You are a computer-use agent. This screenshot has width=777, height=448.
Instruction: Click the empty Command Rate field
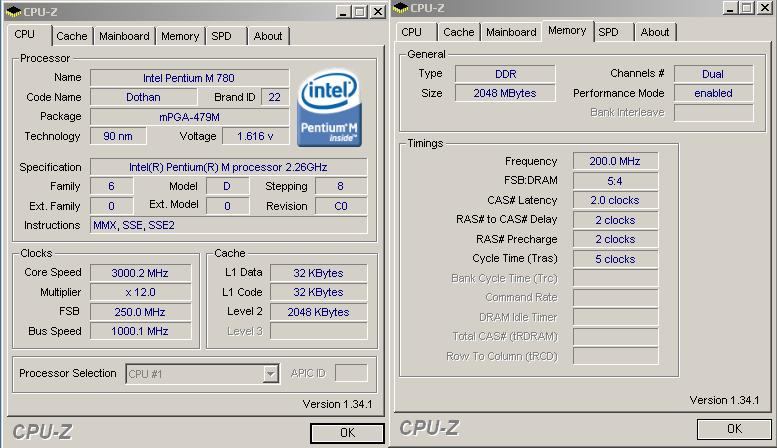click(615, 298)
